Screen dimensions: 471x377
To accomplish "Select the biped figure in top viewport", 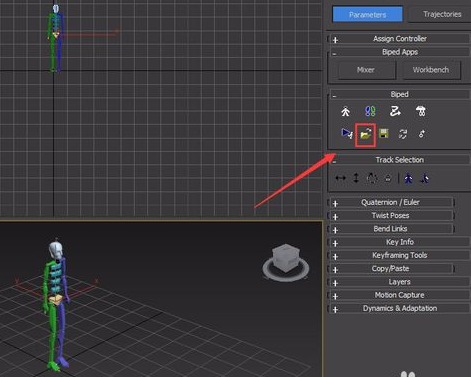I will 55,38.
